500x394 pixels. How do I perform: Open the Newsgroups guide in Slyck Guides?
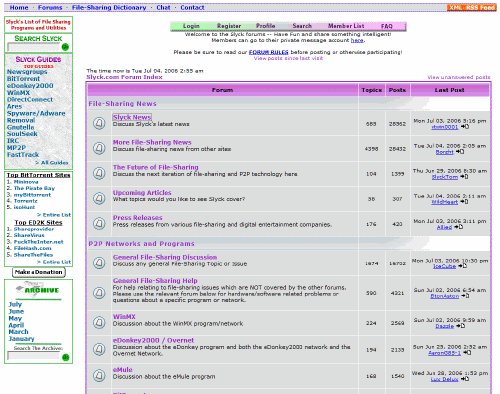tap(27, 72)
